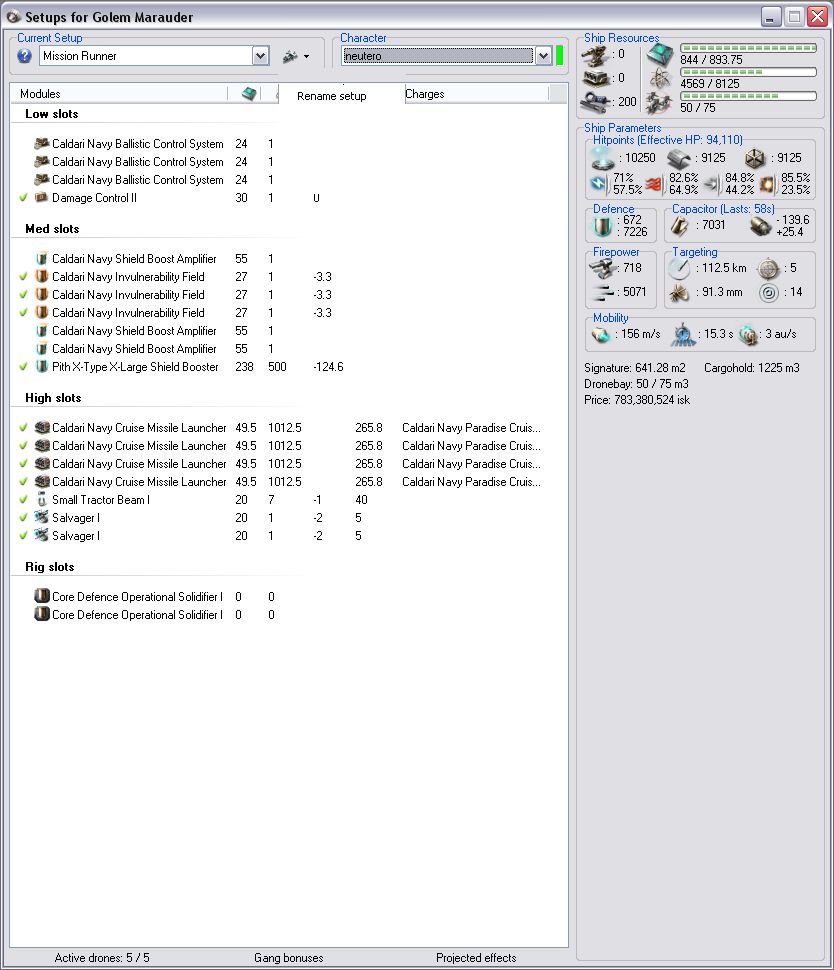Image resolution: width=834 pixels, height=970 pixels.
Task: Click the drone bandwidth bar 50 / 75
Action: pos(748,96)
